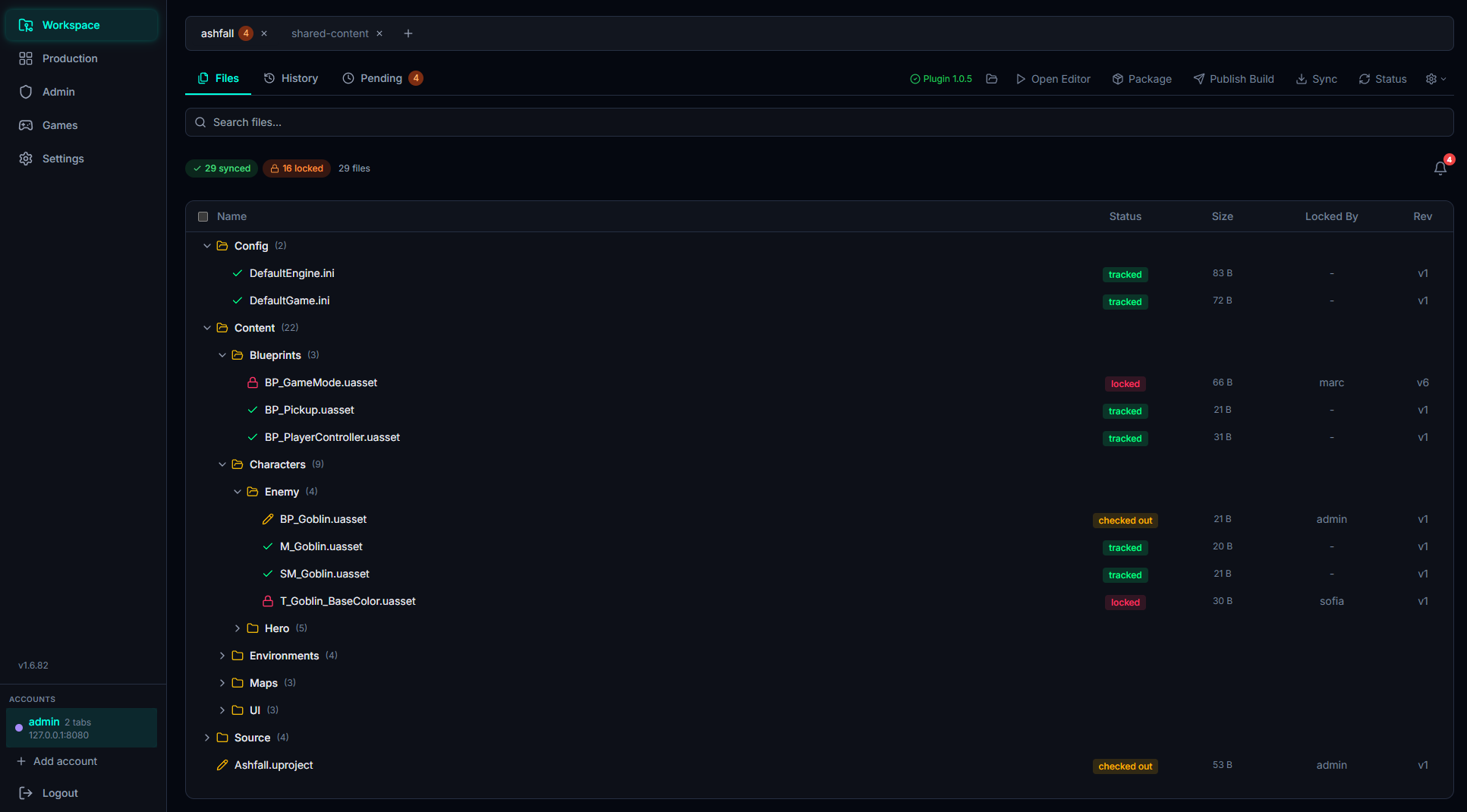
Task: Expand the Source folder chevron
Action: [207, 738]
